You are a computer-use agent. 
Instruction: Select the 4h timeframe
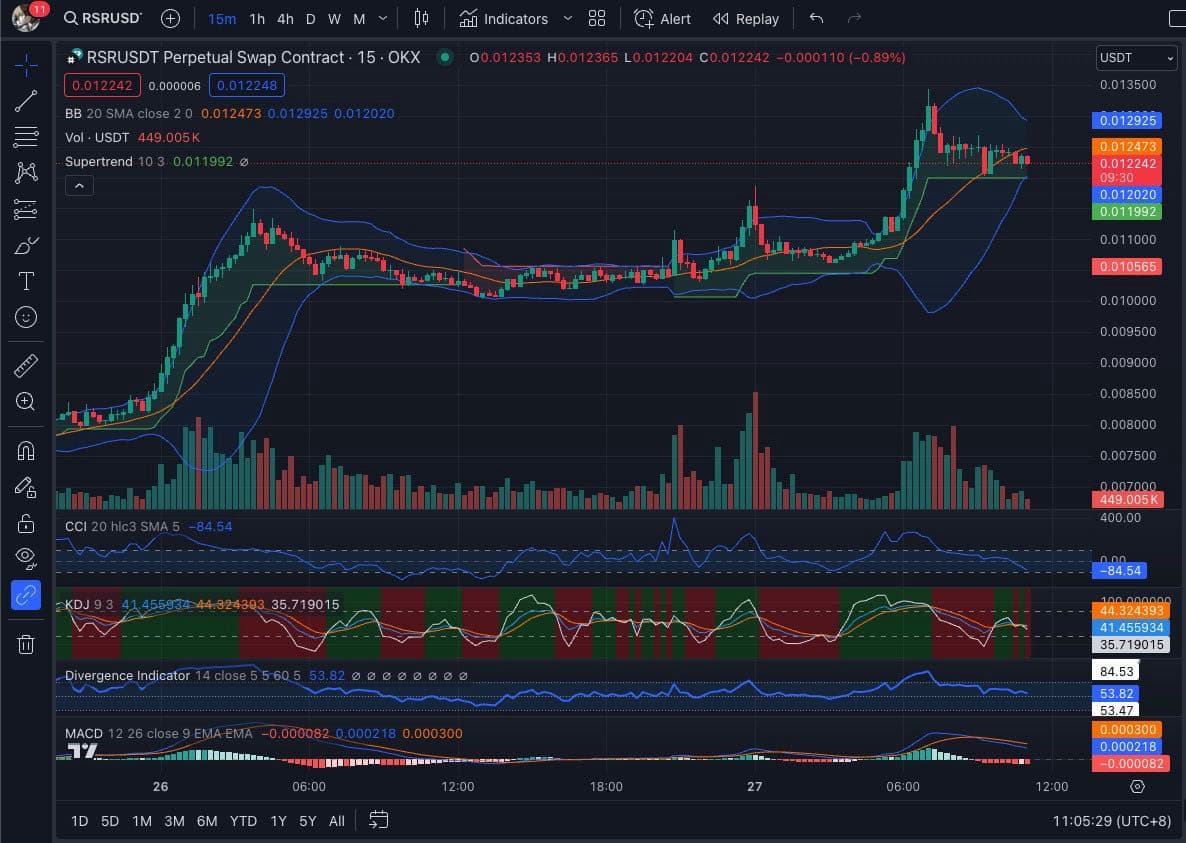[x=285, y=19]
